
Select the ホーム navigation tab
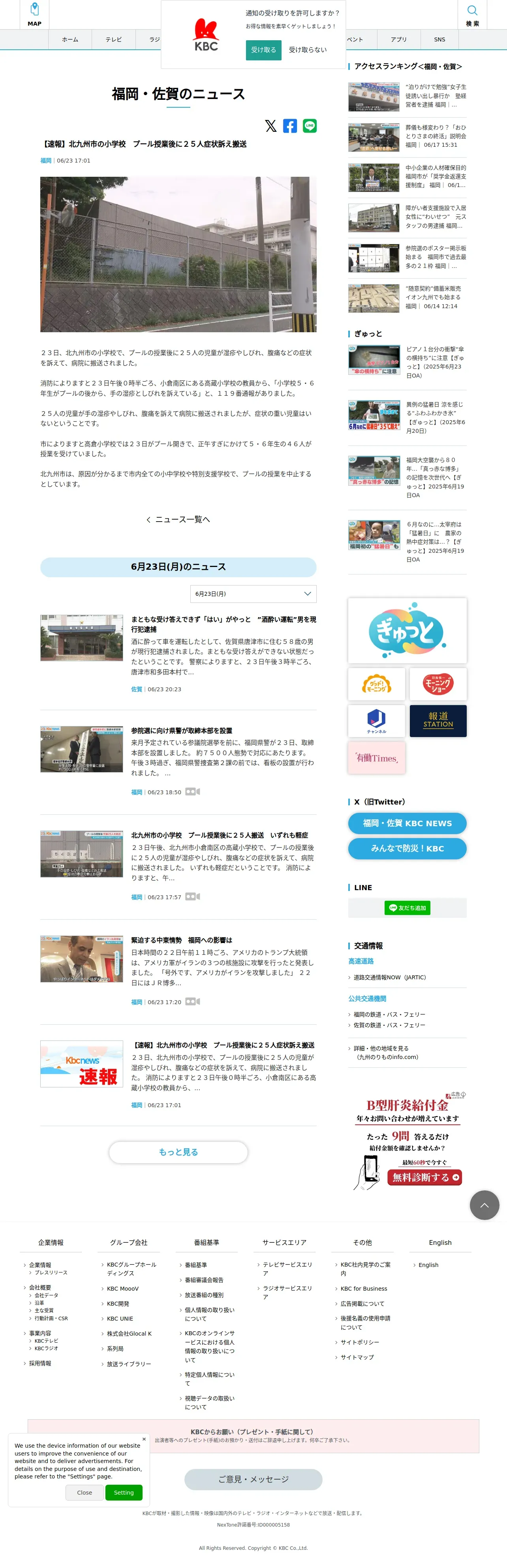70,39
